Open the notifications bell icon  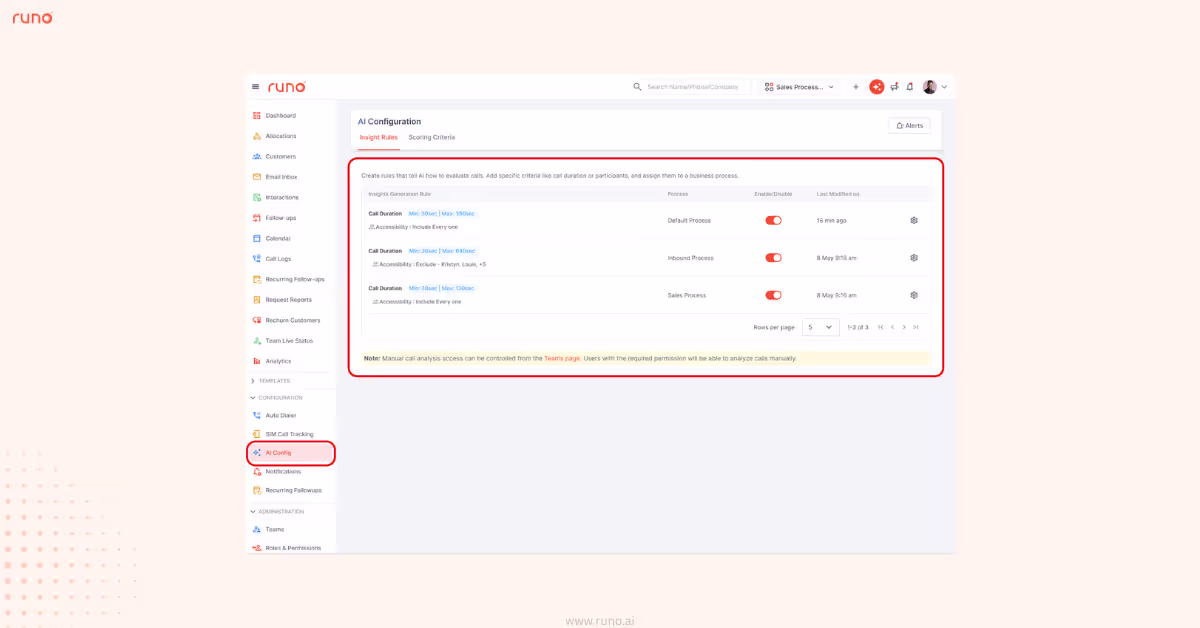click(909, 87)
